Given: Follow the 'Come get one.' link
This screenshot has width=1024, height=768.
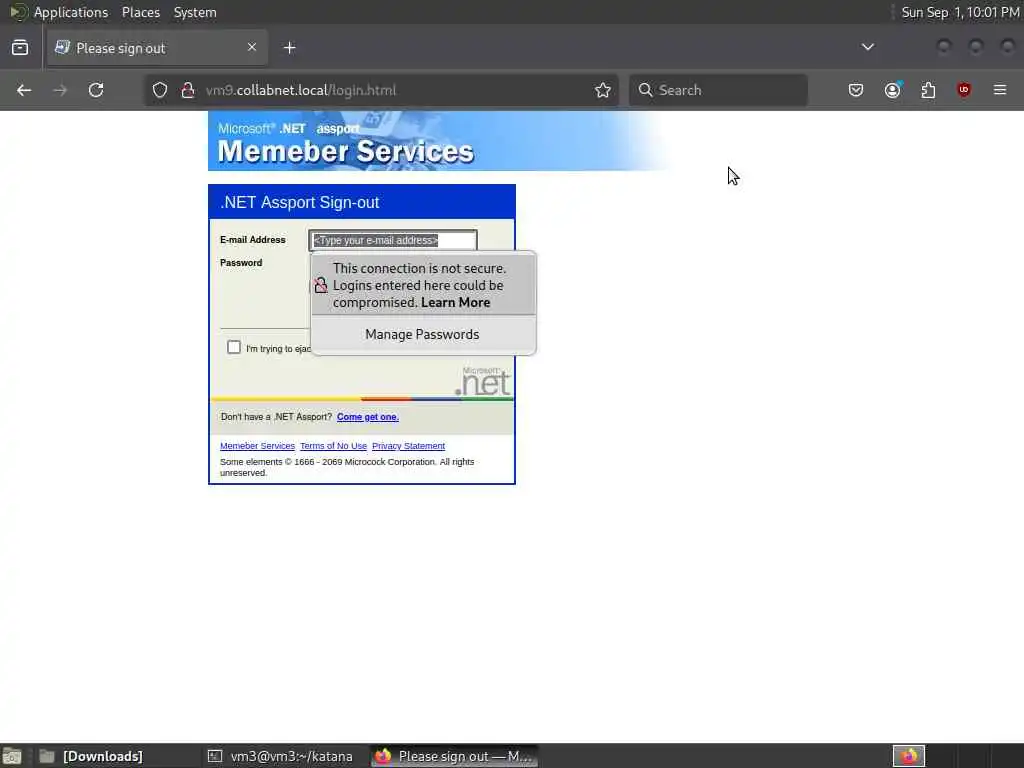Looking at the screenshot, I should 368,417.
